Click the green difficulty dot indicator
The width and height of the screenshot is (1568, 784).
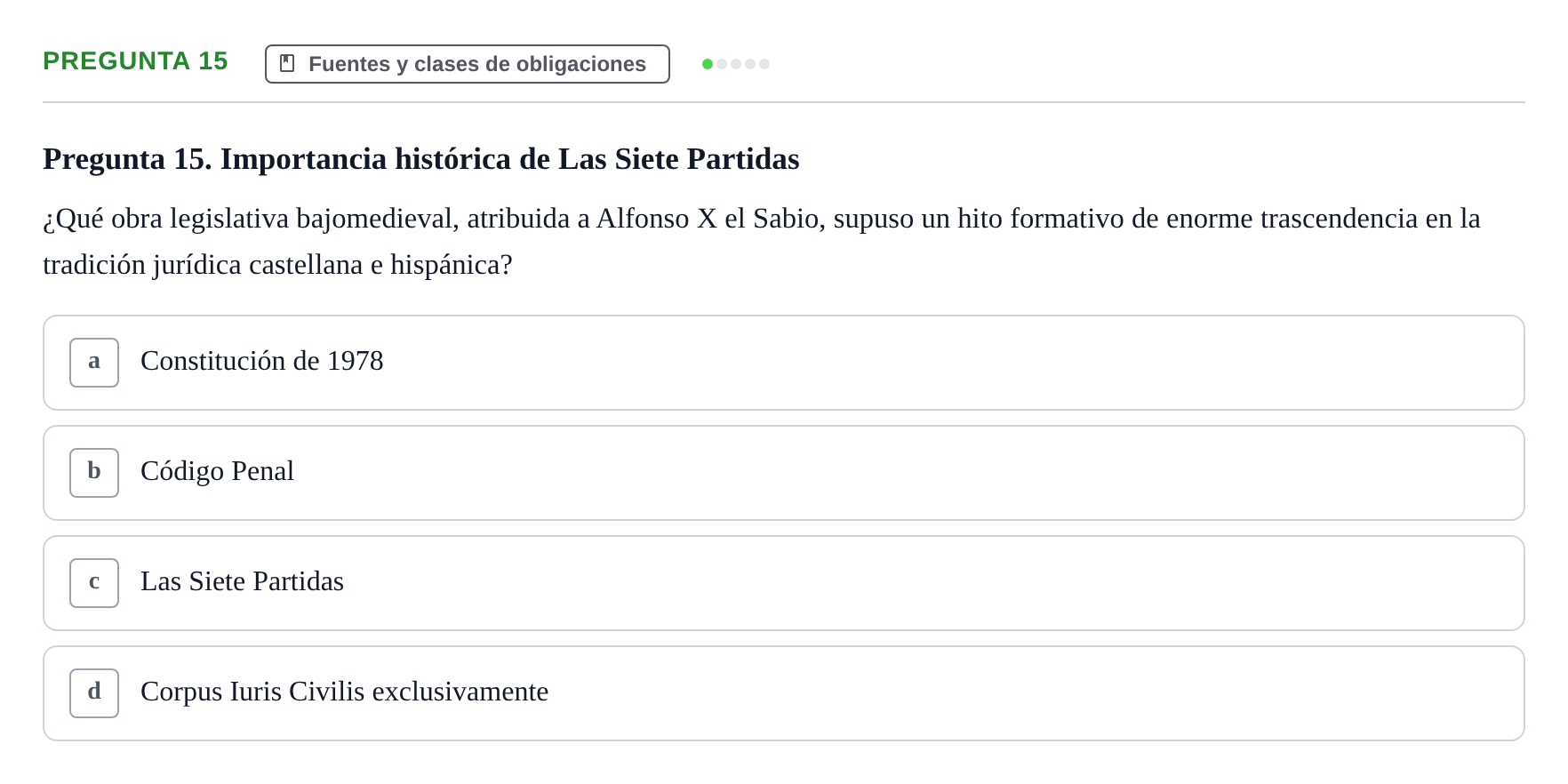(x=708, y=64)
